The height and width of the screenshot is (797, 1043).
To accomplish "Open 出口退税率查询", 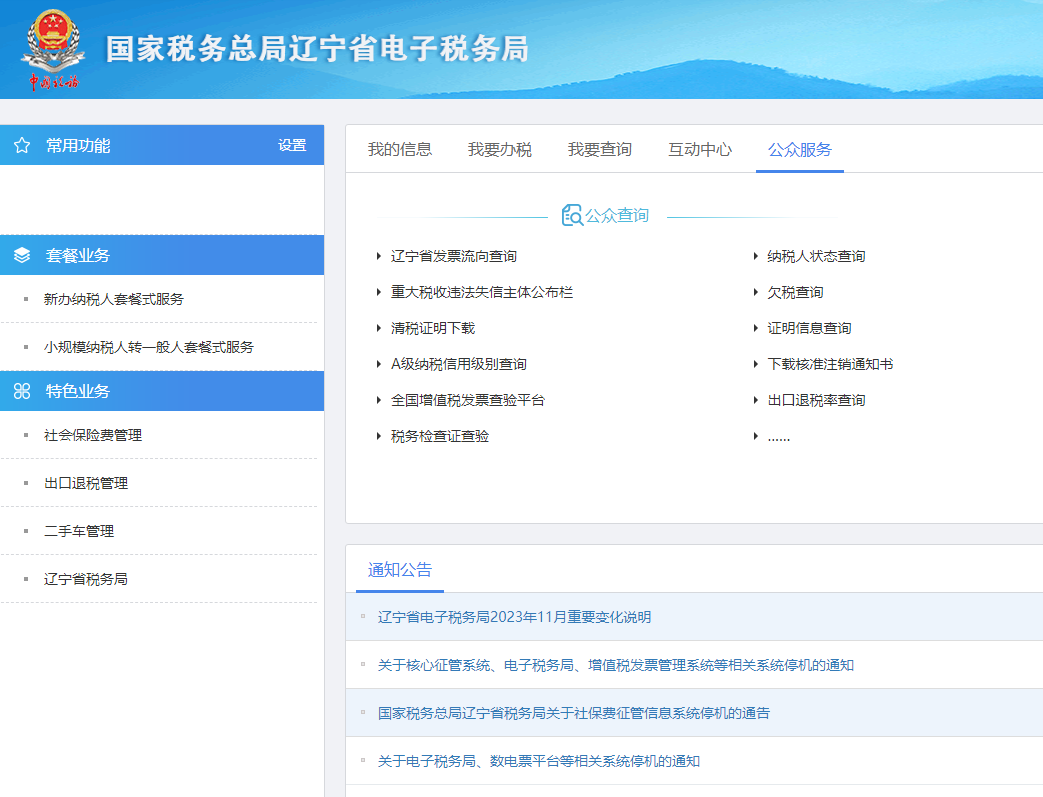I will coord(816,400).
